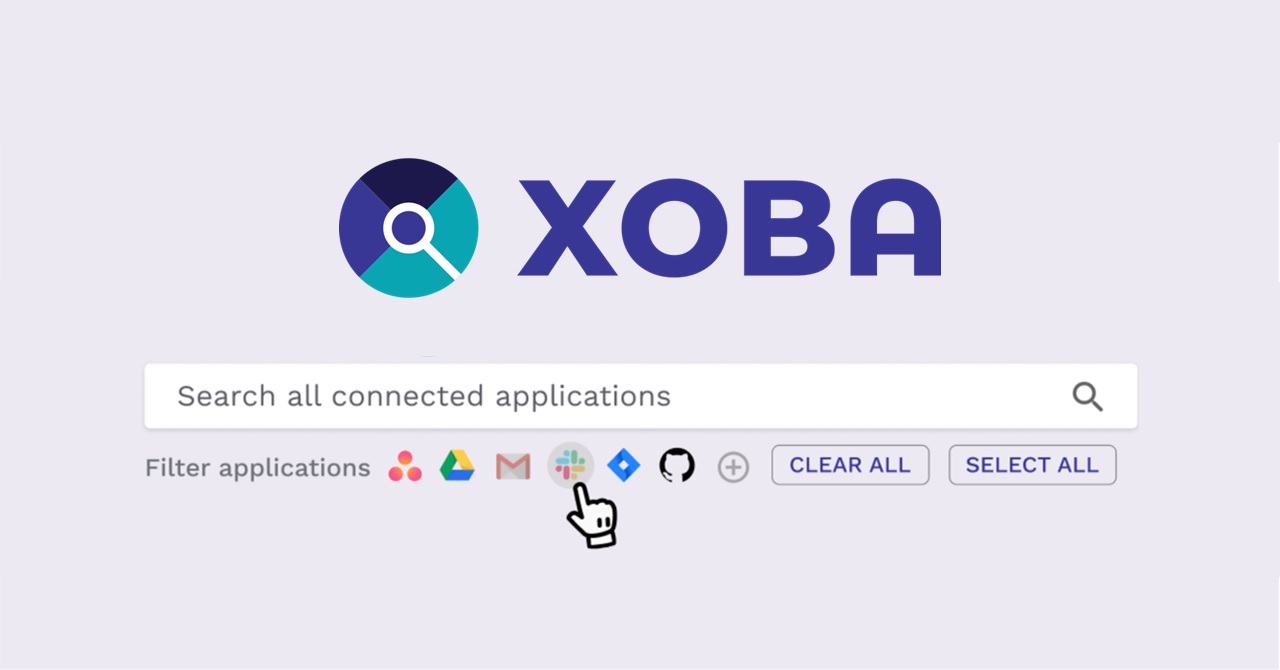Image resolution: width=1280 pixels, height=670 pixels.
Task: Toggle the GitHub filter icon
Action: [x=677, y=466]
